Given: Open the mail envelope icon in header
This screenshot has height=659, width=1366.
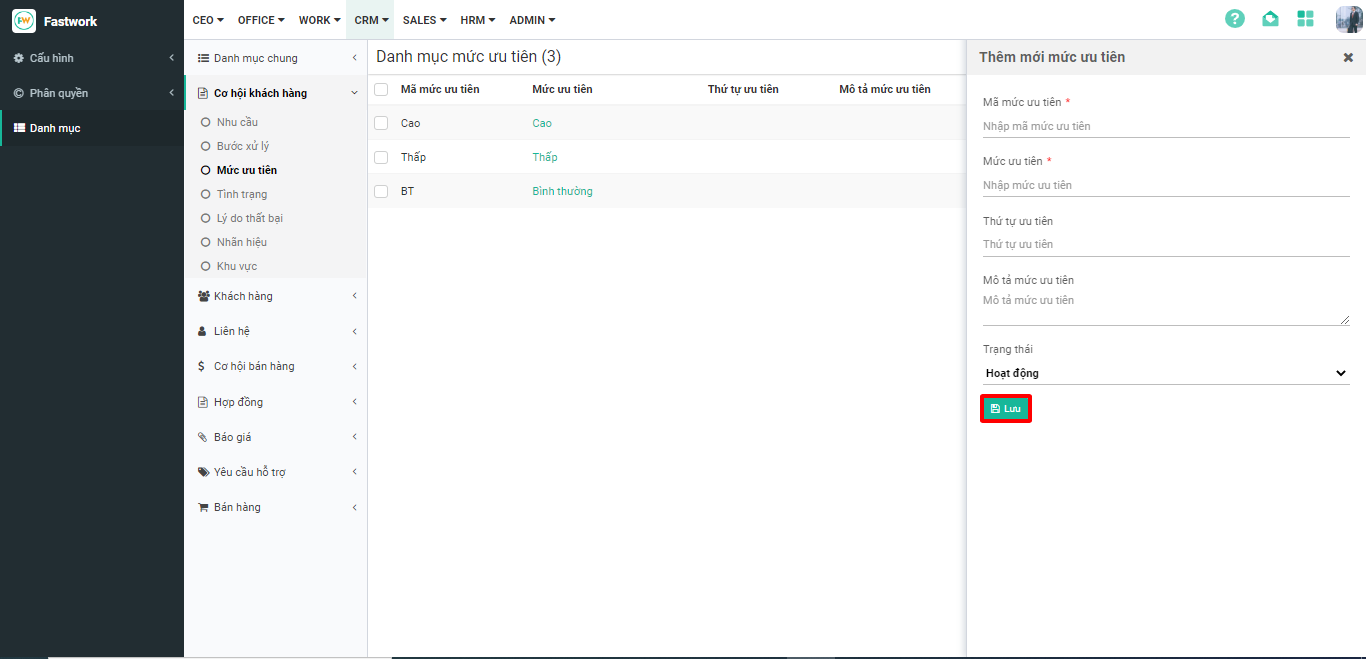Looking at the screenshot, I should coord(1270,19).
